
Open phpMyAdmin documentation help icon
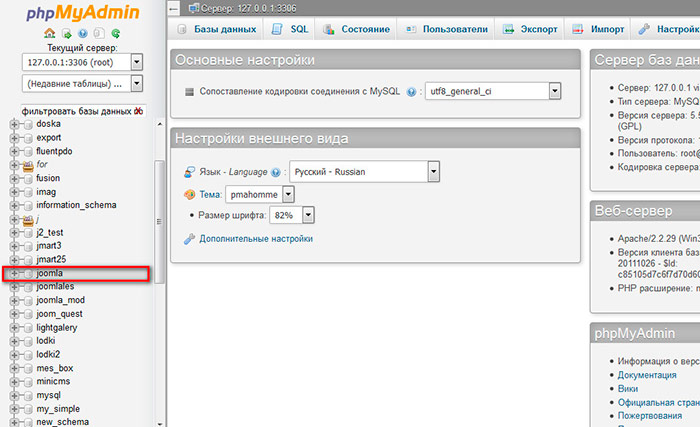(x=83, y=33)
